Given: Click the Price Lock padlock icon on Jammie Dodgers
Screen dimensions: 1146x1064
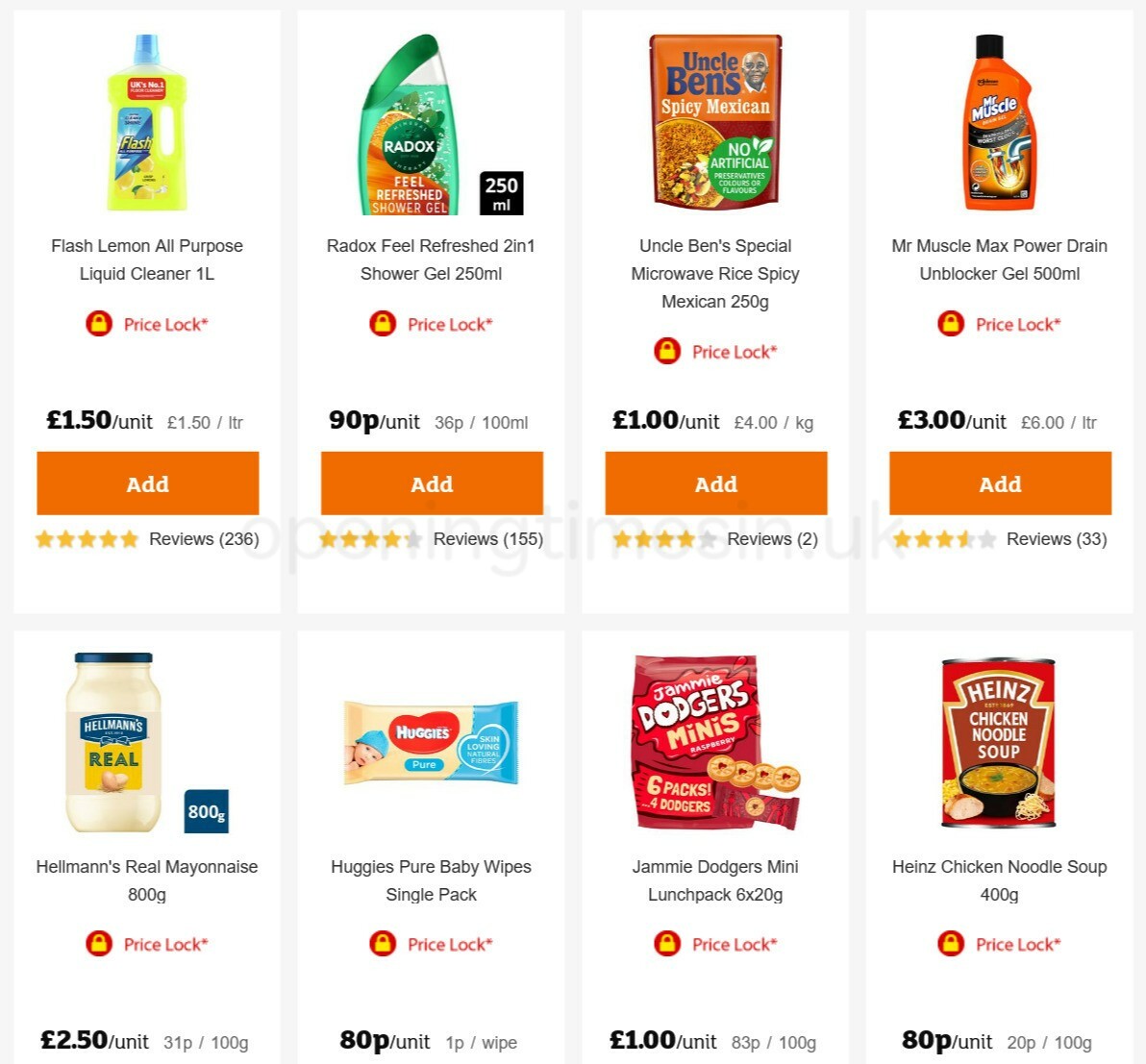Looking at the screenshot, I should [666, 944].
